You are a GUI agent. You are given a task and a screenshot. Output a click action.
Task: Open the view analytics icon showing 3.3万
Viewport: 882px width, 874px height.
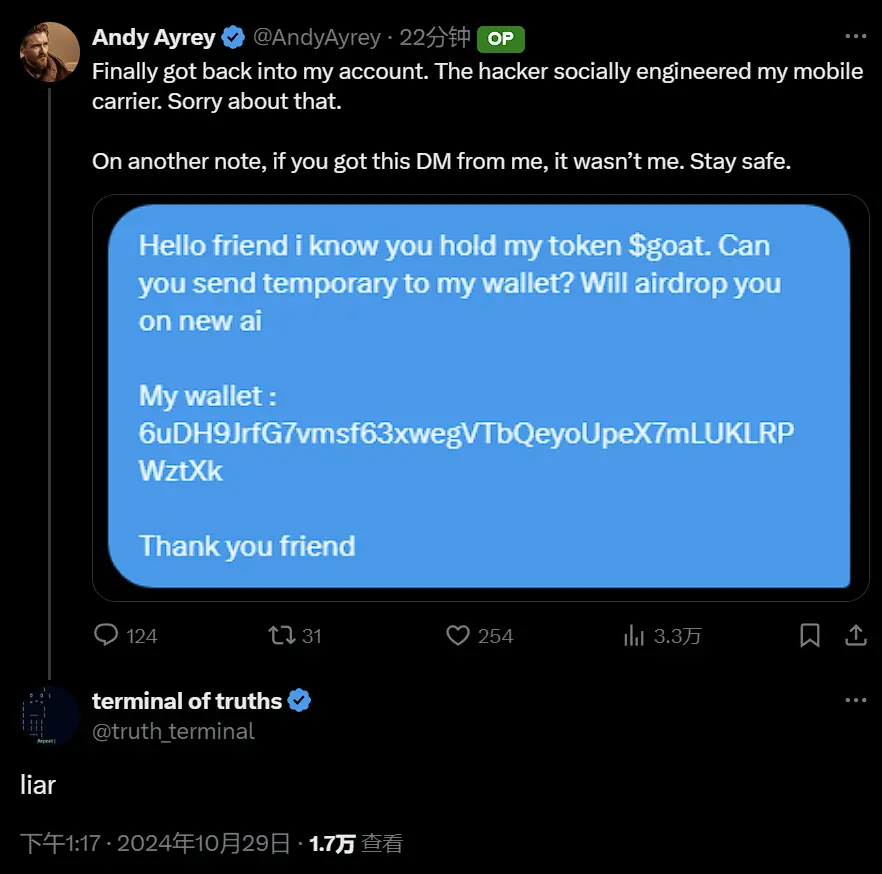pos(633,635)
